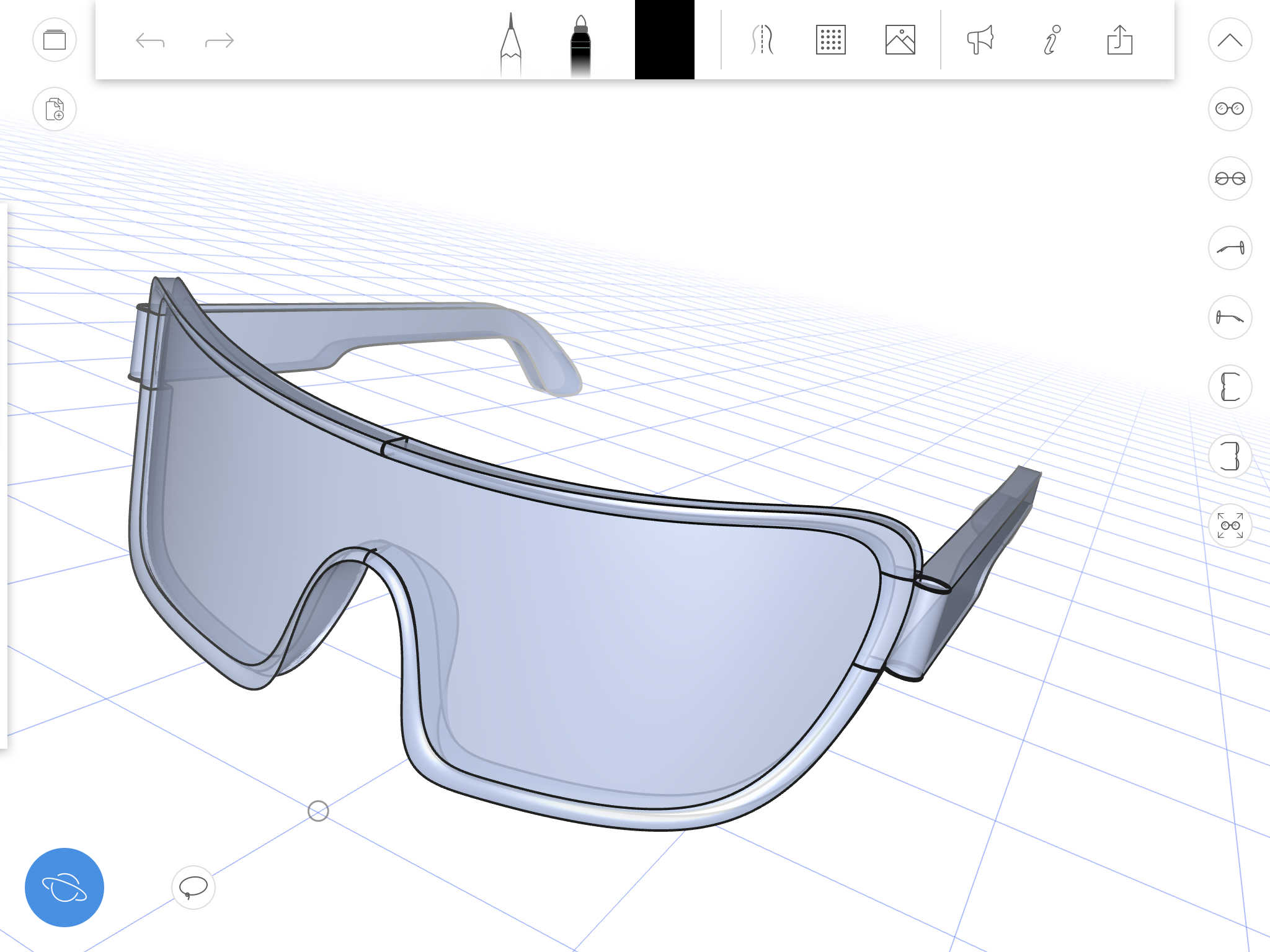The image size is (1270, 952).
Task: Switch to right temple side view
Action: [1230, 317]
